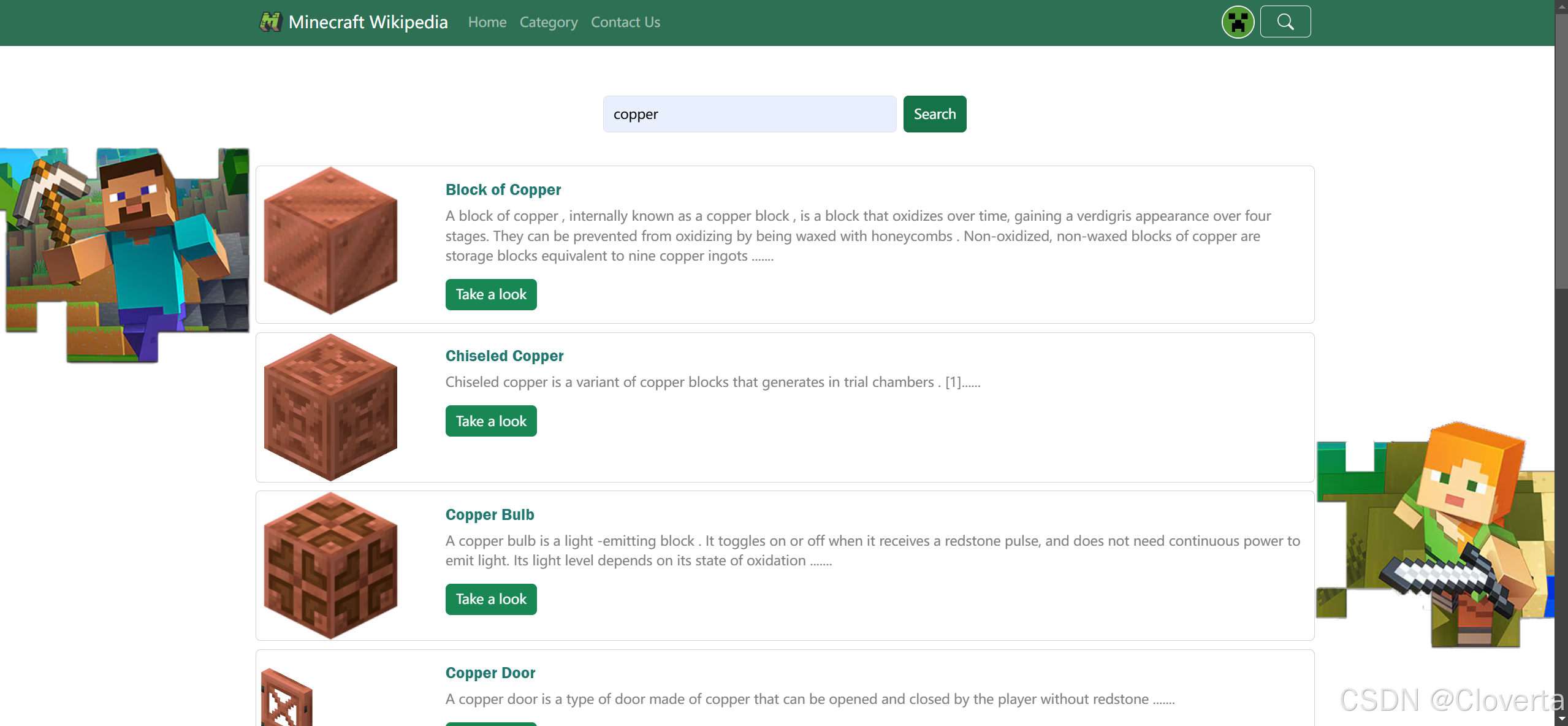Open the Category menu
The image size is (1568, 726).
pos(549,22)
